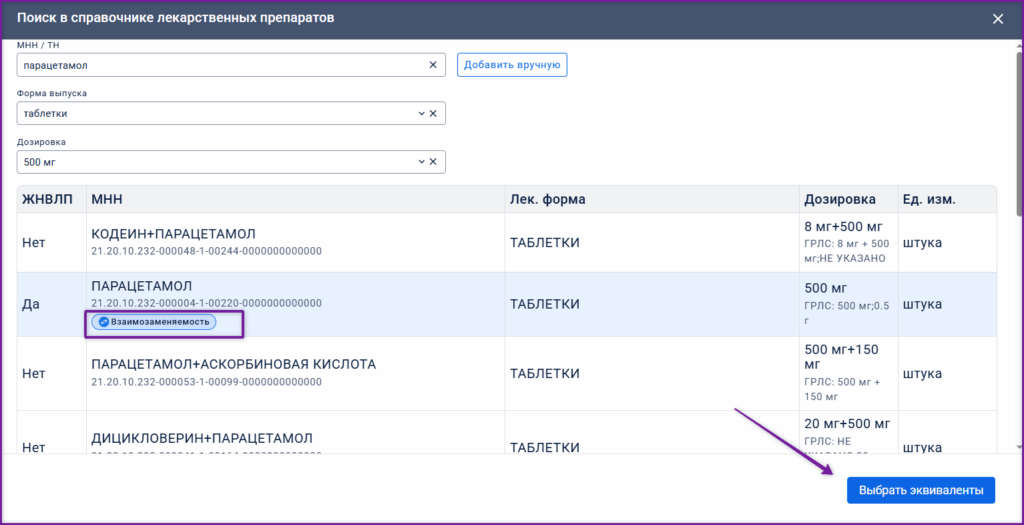Click the Да value in ЖНВЛП column
The image size is (1024, 525).
pos(31,304)
